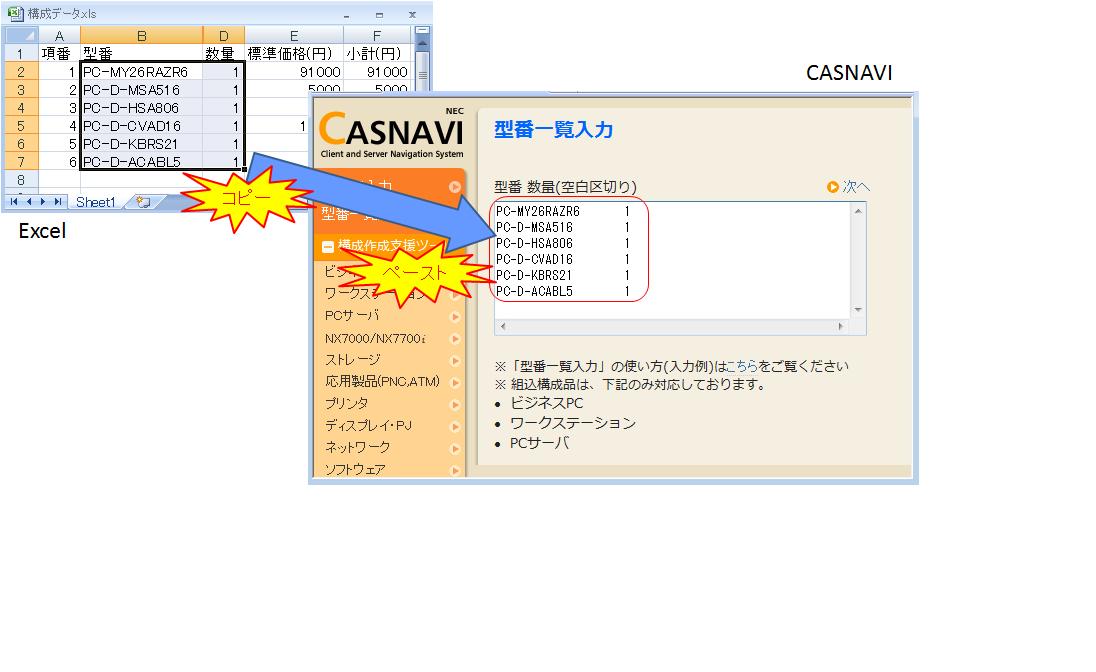Click cell PC-D-CVAD16 in Excel
The image size is (1096, 672).
(x=142, y=126)
